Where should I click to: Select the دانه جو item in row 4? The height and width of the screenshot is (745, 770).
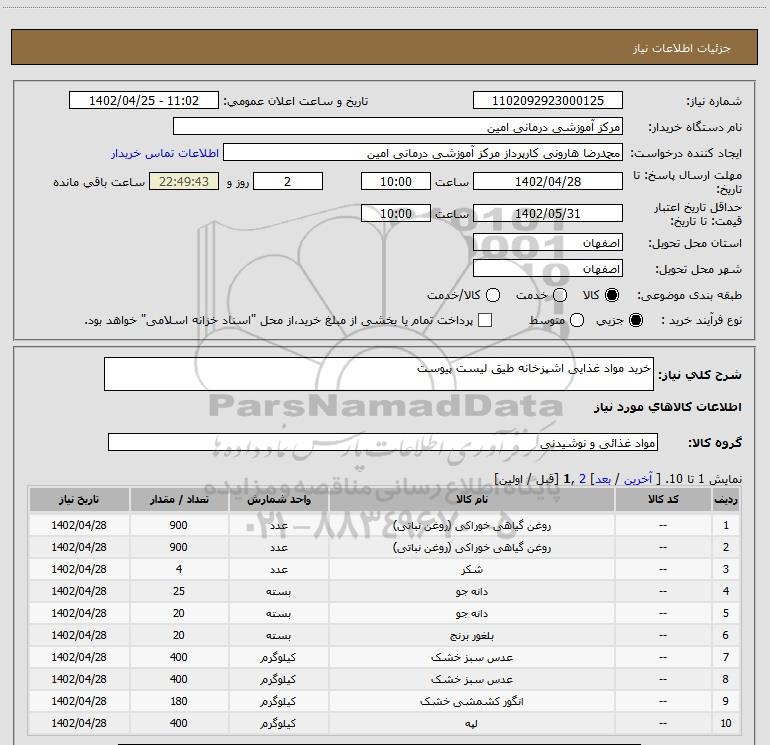pyautogui.click(x=472, y=592)
